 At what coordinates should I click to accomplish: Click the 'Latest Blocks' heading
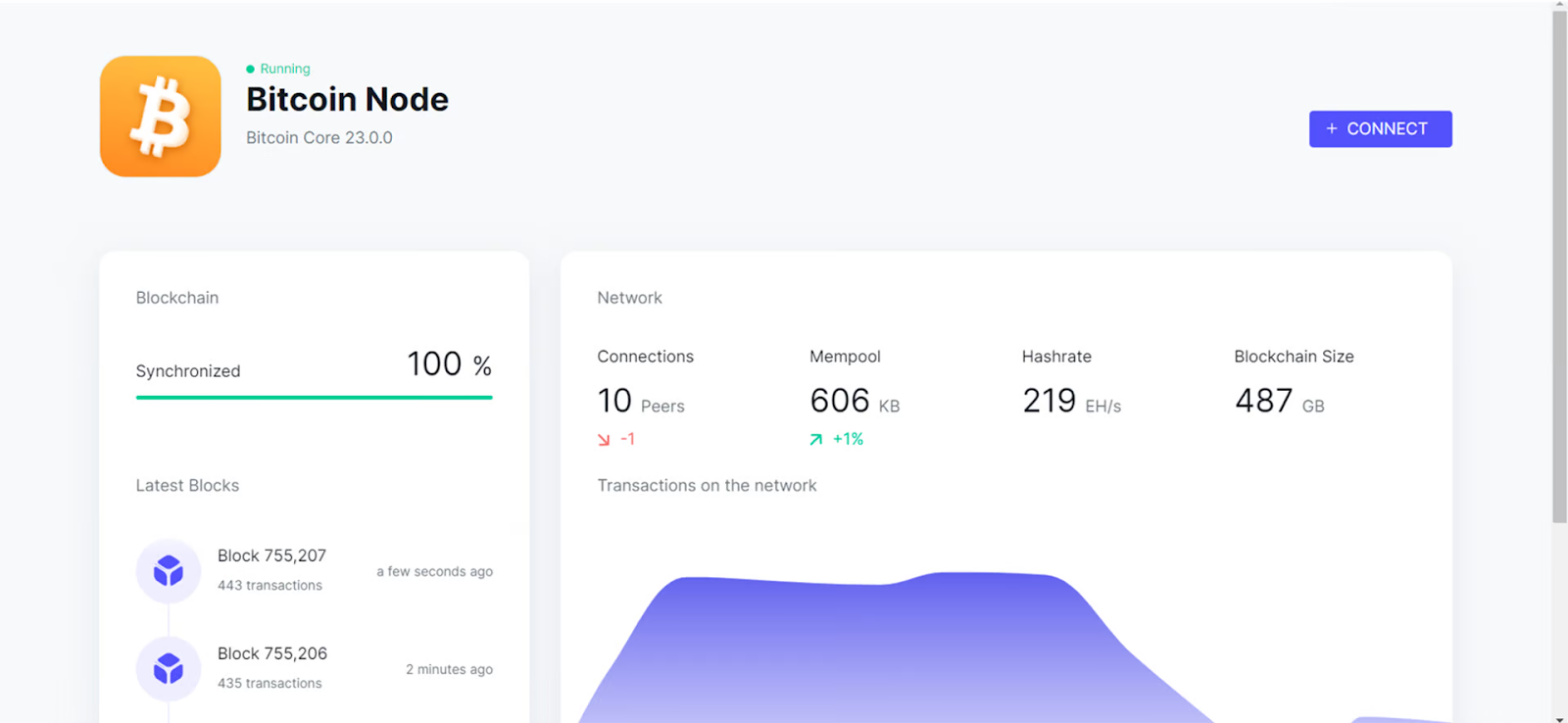[x=187, y=486]
